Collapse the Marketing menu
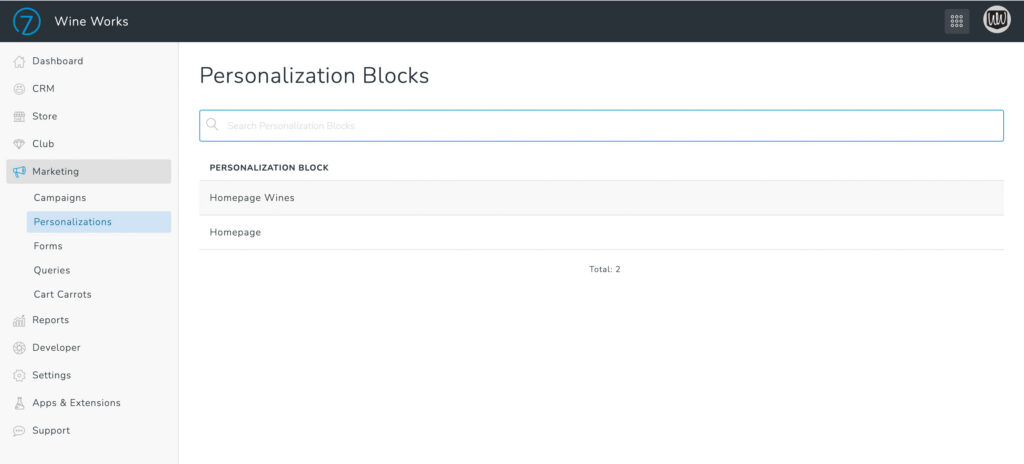The image size is (1024, 464). click(x=89, y=171)
